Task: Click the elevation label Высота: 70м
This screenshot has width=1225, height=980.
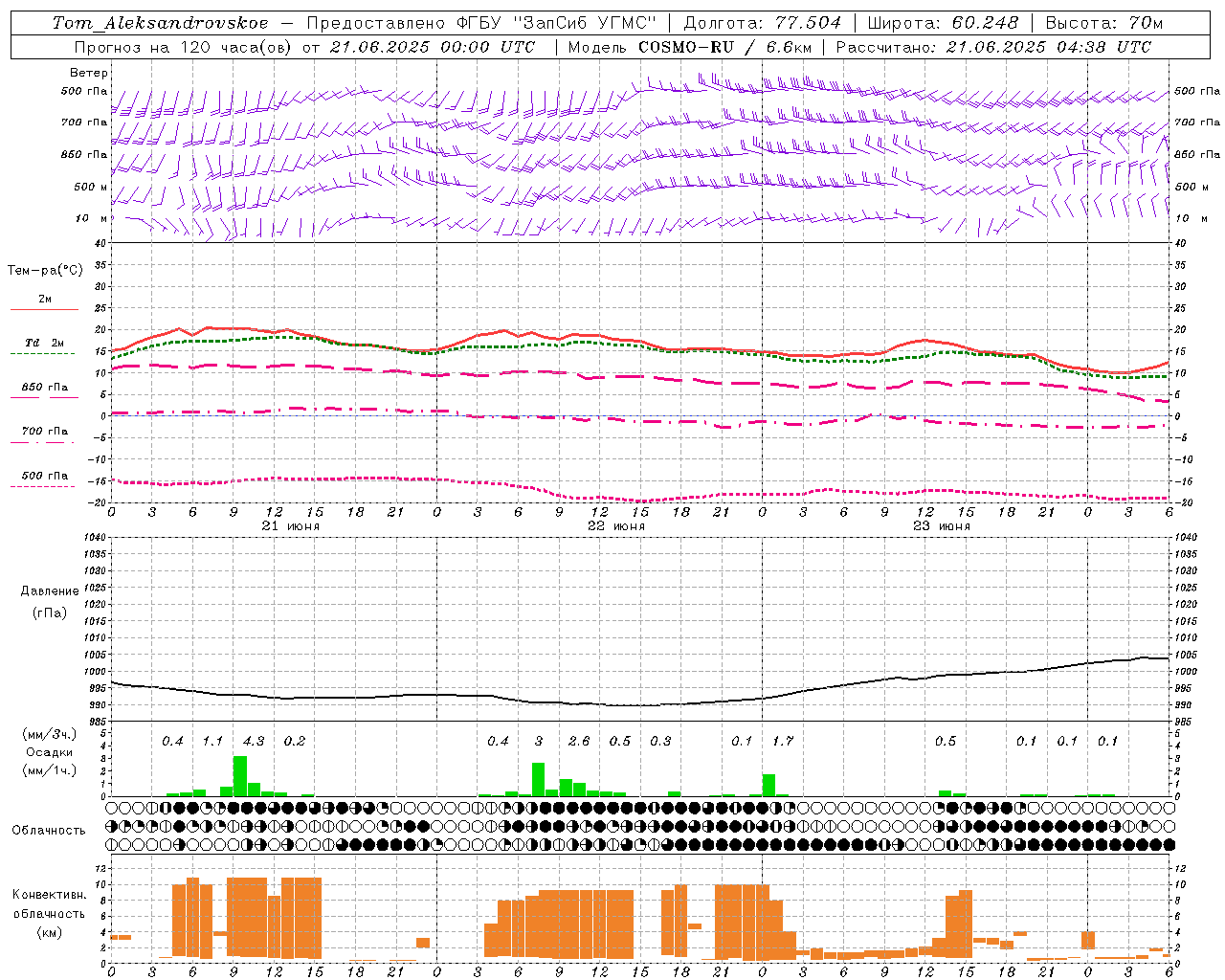Action: pos(1103,23)
